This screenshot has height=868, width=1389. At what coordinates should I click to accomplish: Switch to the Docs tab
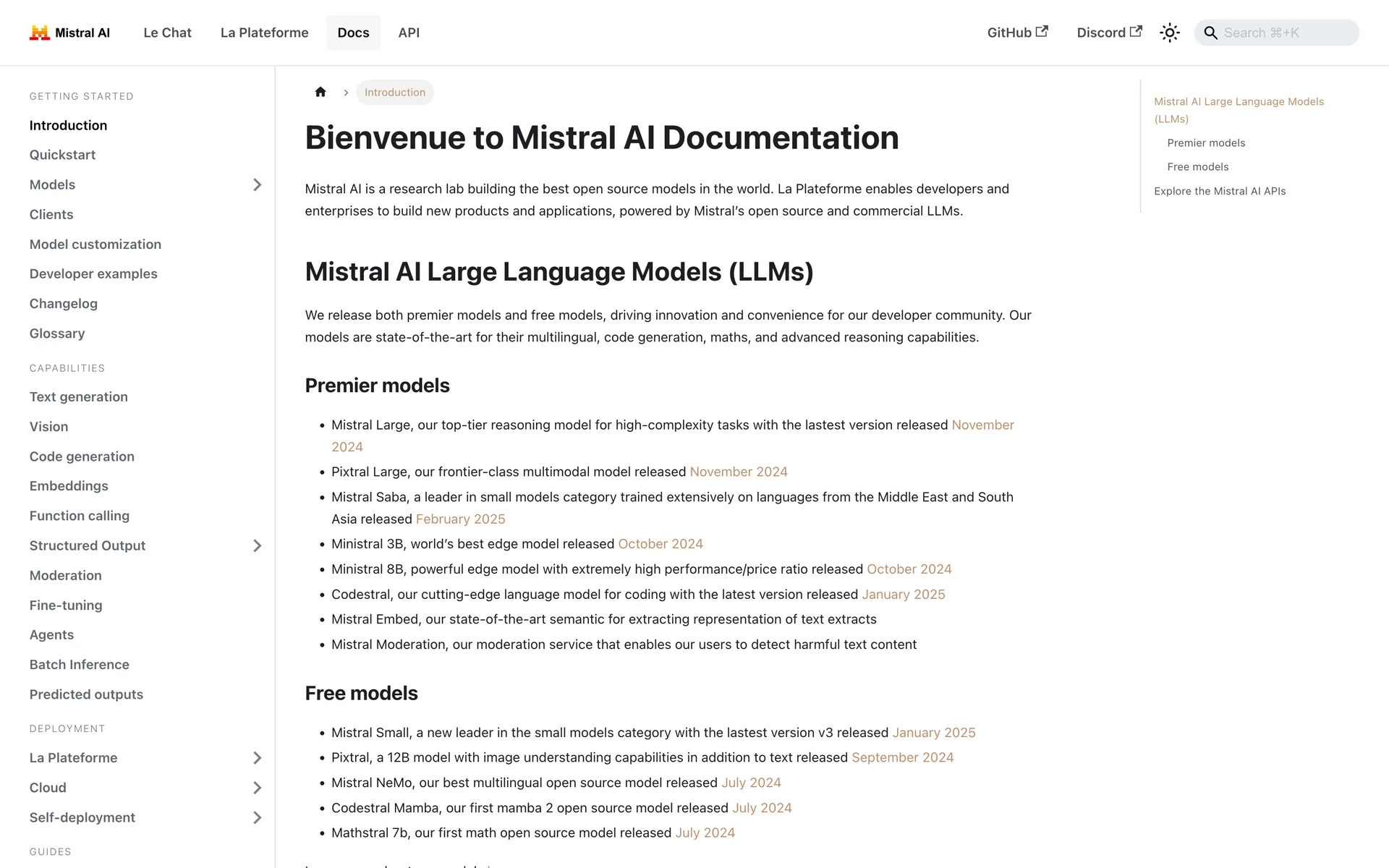tap(353, 33)
